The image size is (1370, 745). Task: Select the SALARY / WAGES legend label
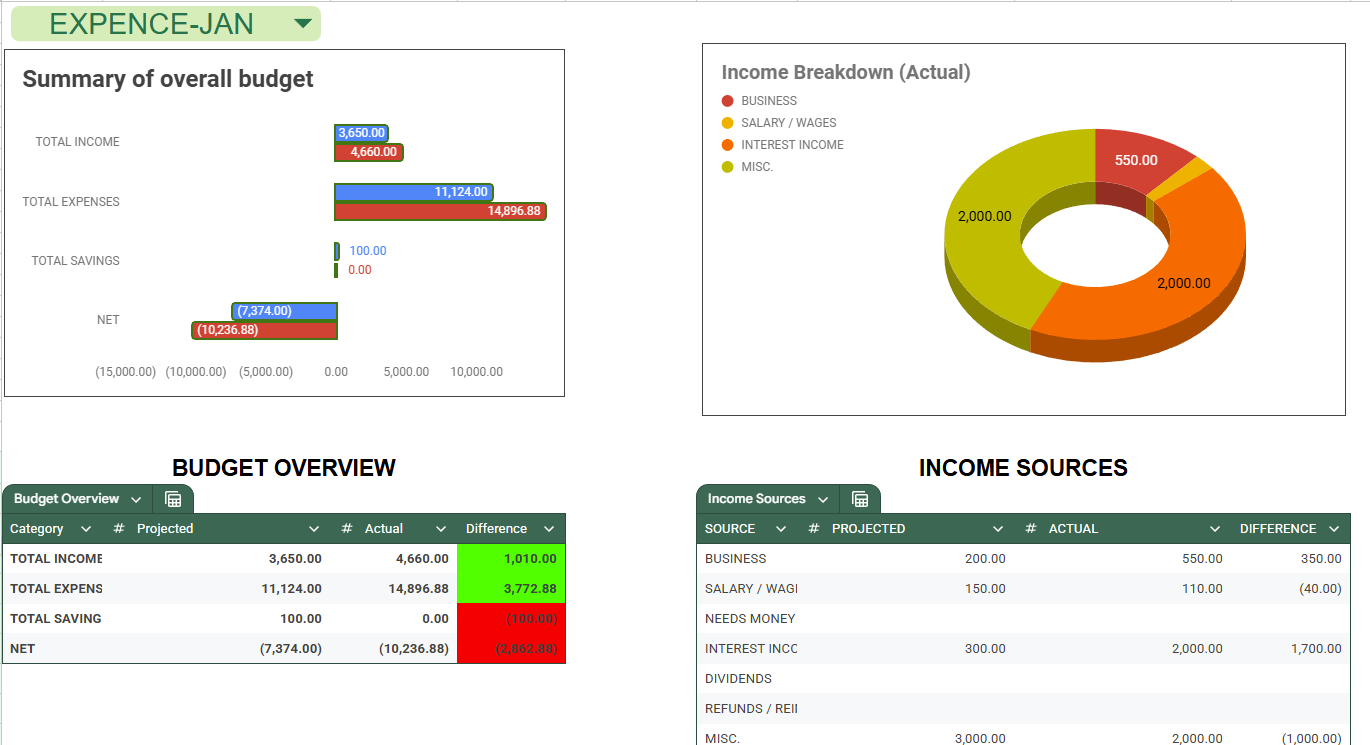788,123
